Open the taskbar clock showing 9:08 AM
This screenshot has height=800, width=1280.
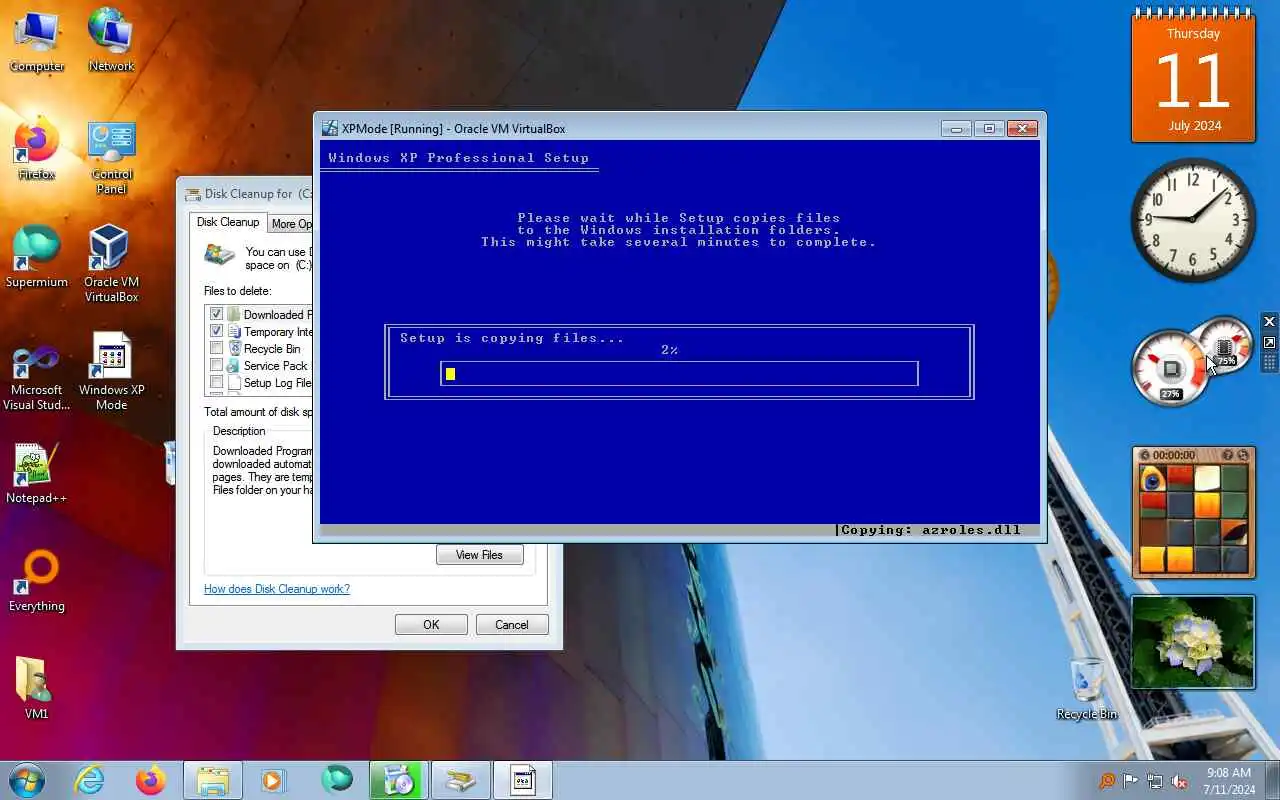point(1229,781)
